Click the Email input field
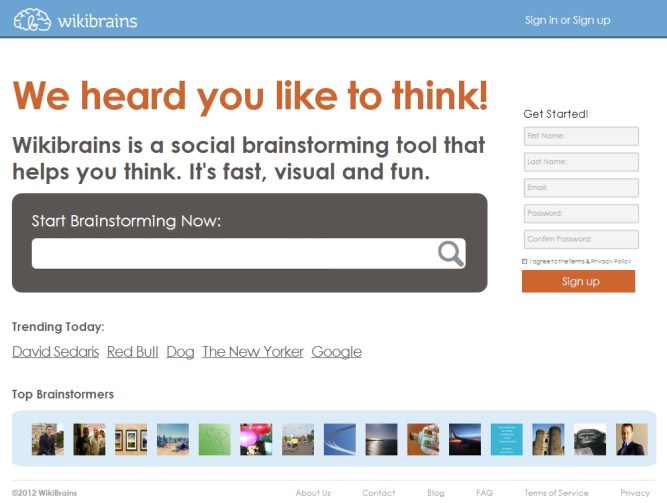The height and width of the screenshot is (503, 667). [580, 188]
